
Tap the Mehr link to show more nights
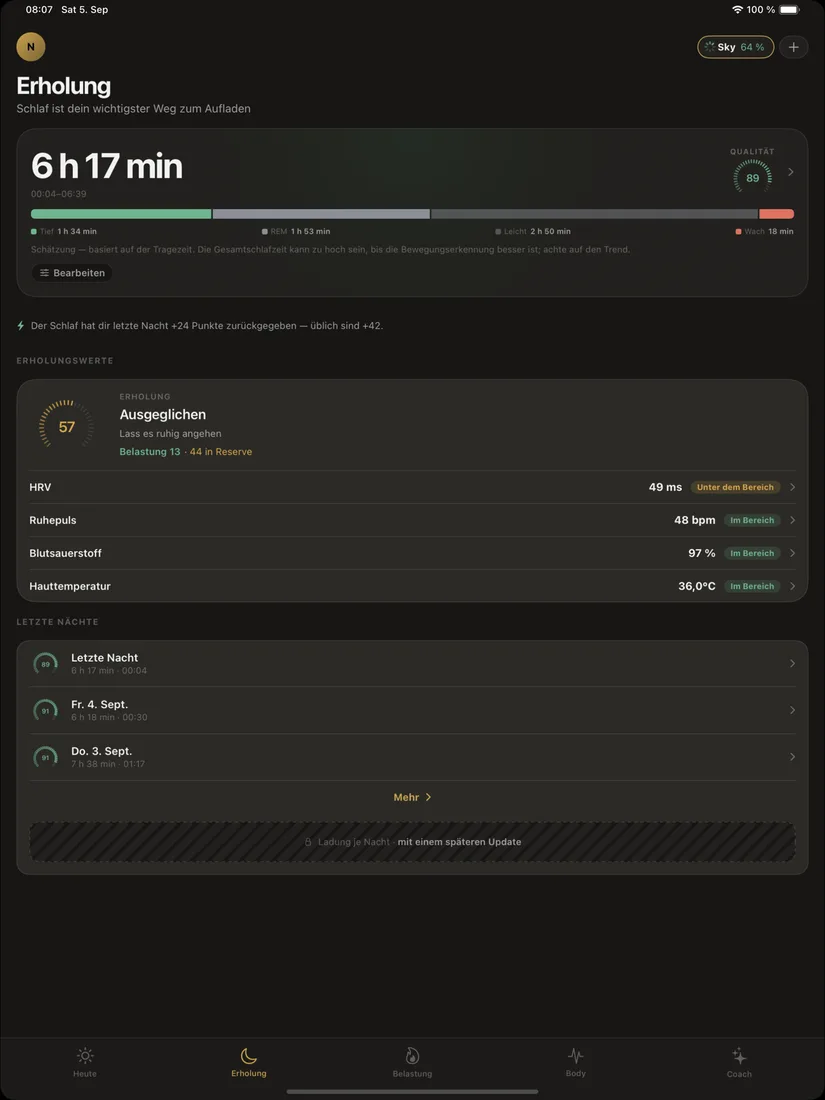tap(412, 797)
